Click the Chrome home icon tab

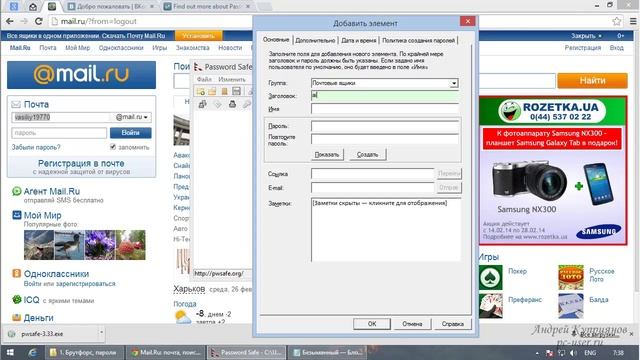point(33,7)
